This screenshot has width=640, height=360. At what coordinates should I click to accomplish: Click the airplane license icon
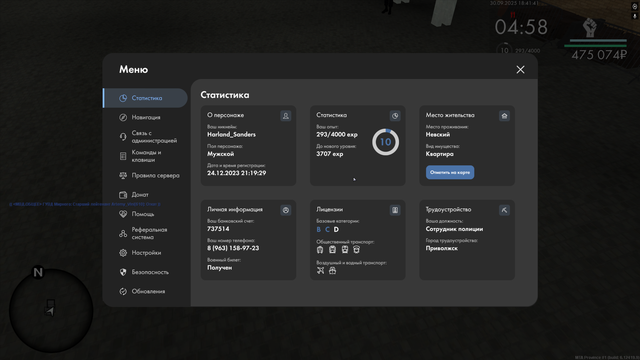[x=320, y=270]
